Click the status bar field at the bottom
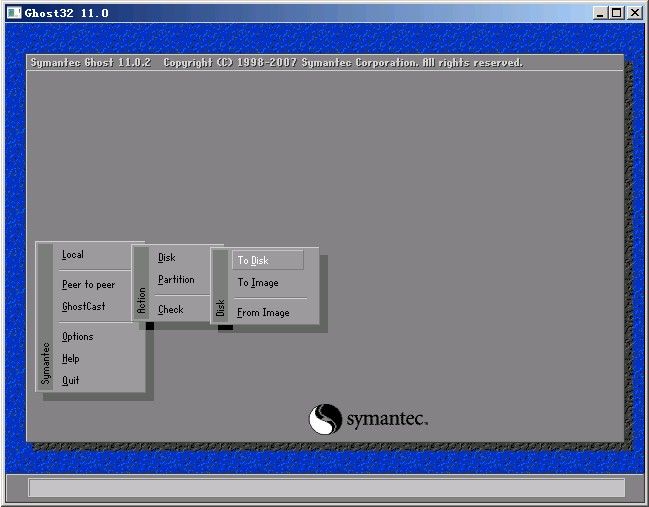Viewport: 649px width, 507px height. [x=327, y=488]
